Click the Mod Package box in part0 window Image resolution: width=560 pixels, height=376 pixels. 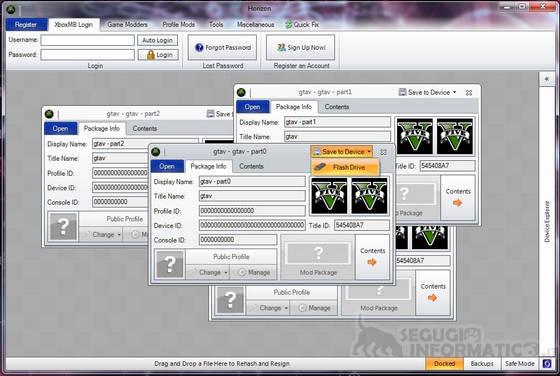(x=318, y=257)
